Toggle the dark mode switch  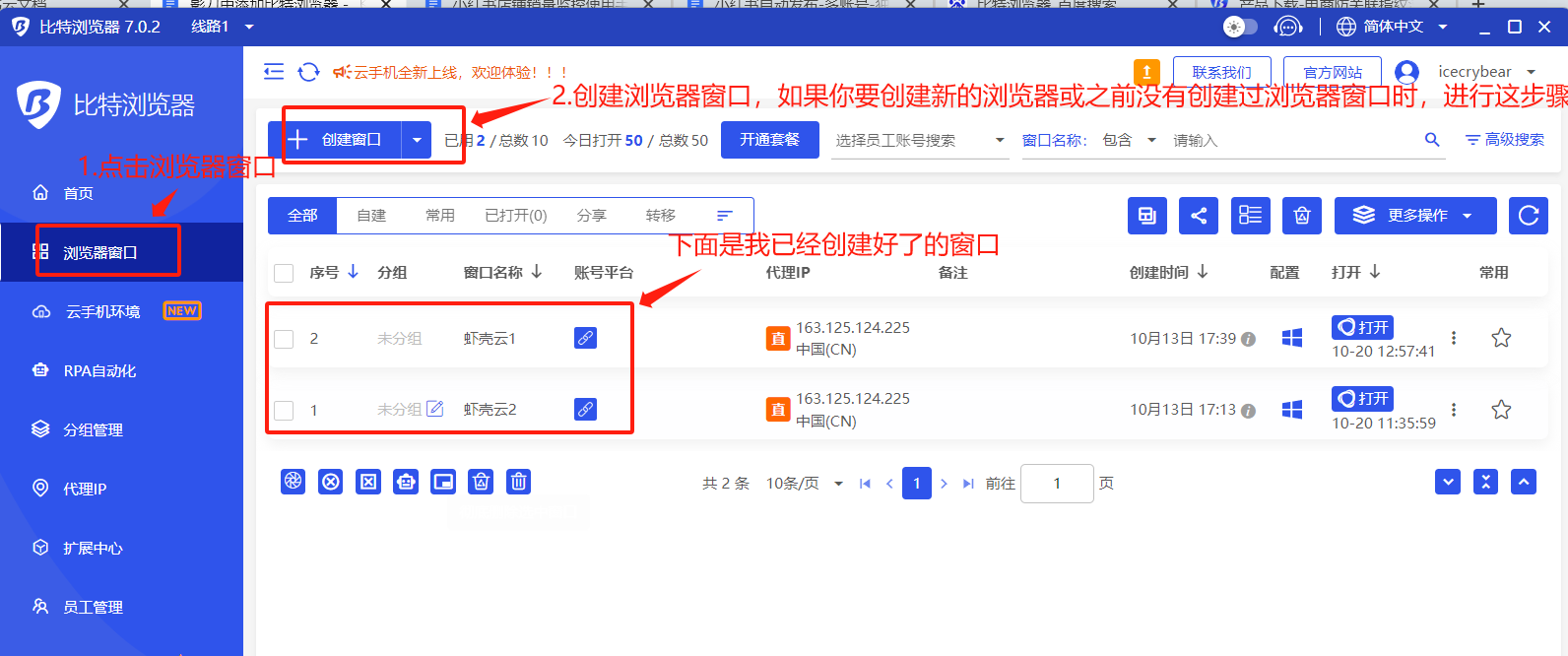tap(1240, 27)
